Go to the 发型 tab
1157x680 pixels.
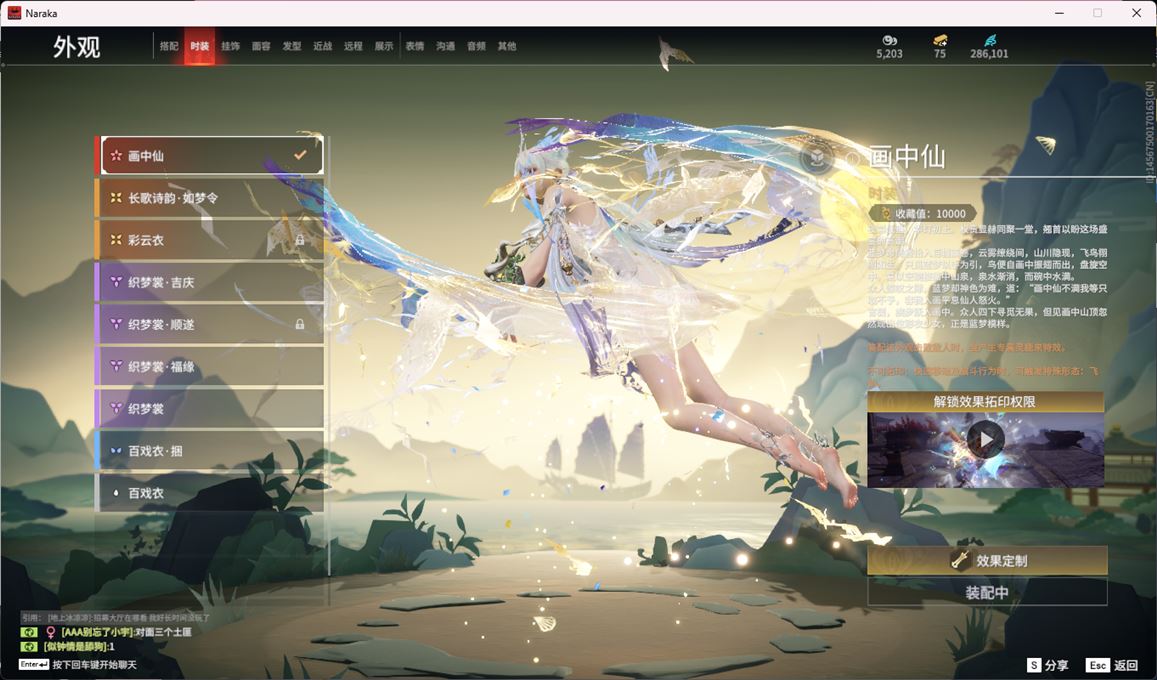coord(292,46)
